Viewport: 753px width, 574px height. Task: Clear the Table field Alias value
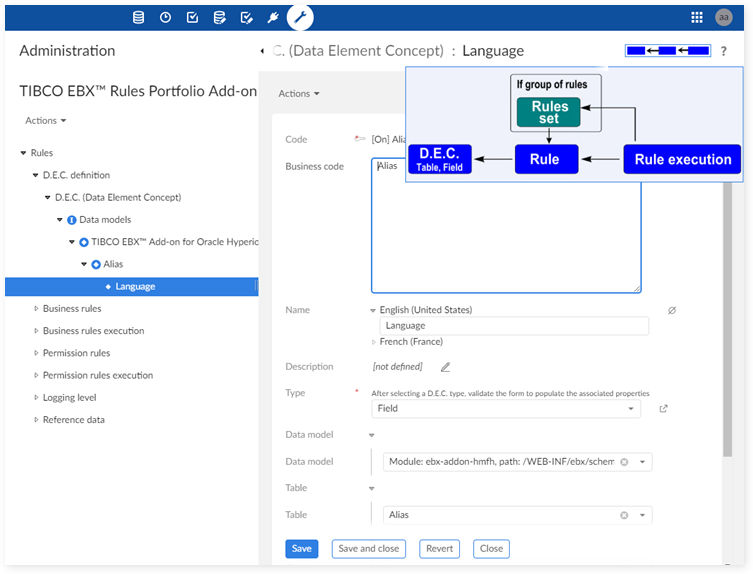[x=624, y=515]
